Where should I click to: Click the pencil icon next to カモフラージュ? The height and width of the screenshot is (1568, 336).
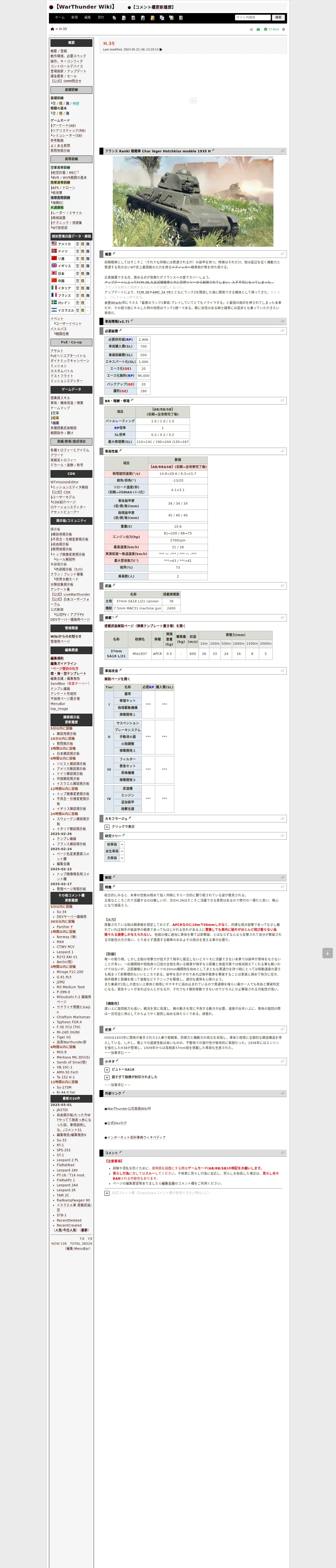tap(130, 818)
